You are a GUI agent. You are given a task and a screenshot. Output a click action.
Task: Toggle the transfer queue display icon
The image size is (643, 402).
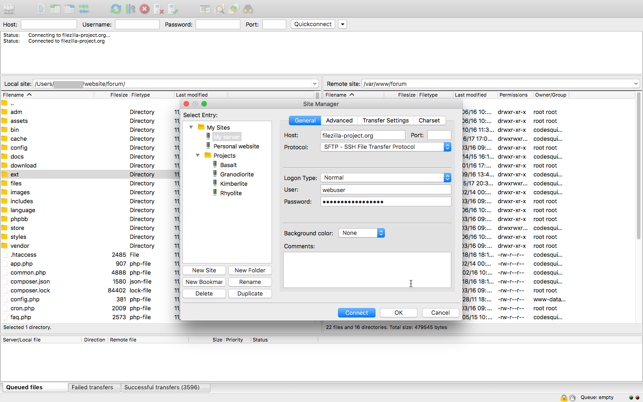84,9
